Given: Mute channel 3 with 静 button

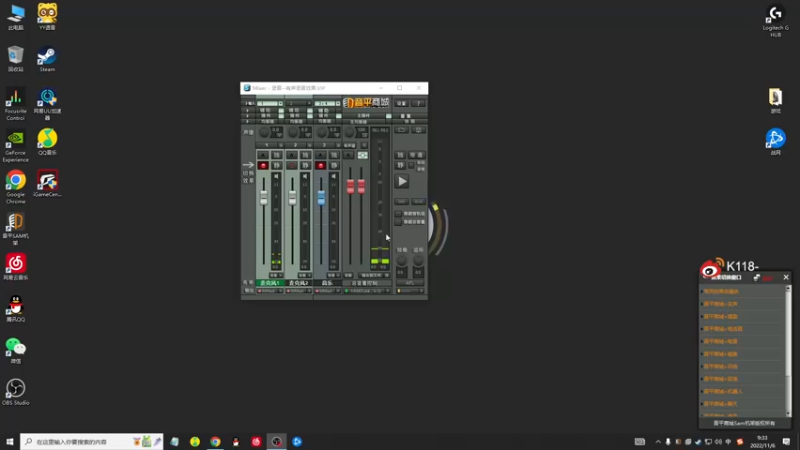Looking at the screenshot, I should point(334,165).
